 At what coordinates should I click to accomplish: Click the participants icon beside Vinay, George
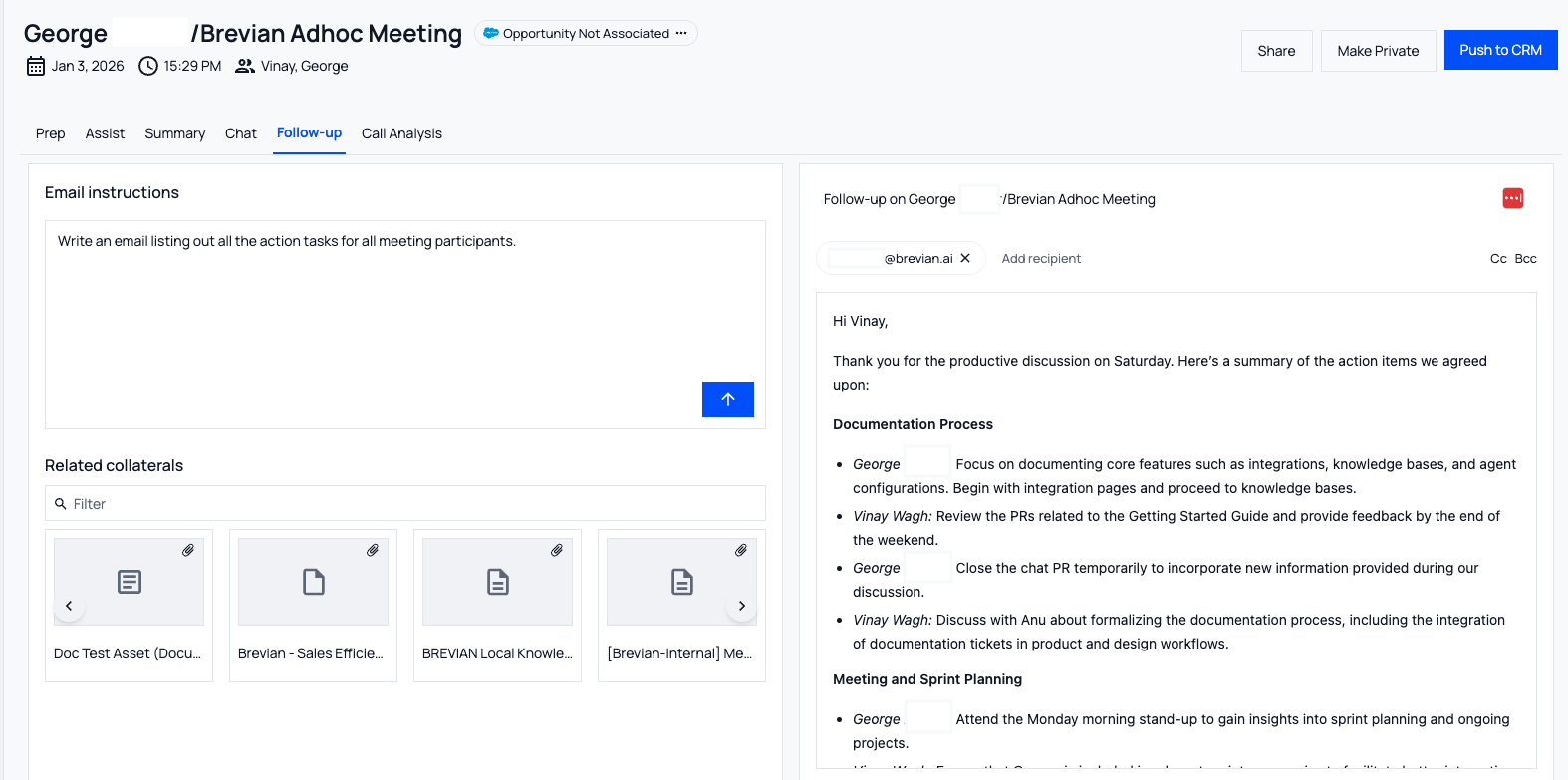pyautogui.click(x=245, y=66)
